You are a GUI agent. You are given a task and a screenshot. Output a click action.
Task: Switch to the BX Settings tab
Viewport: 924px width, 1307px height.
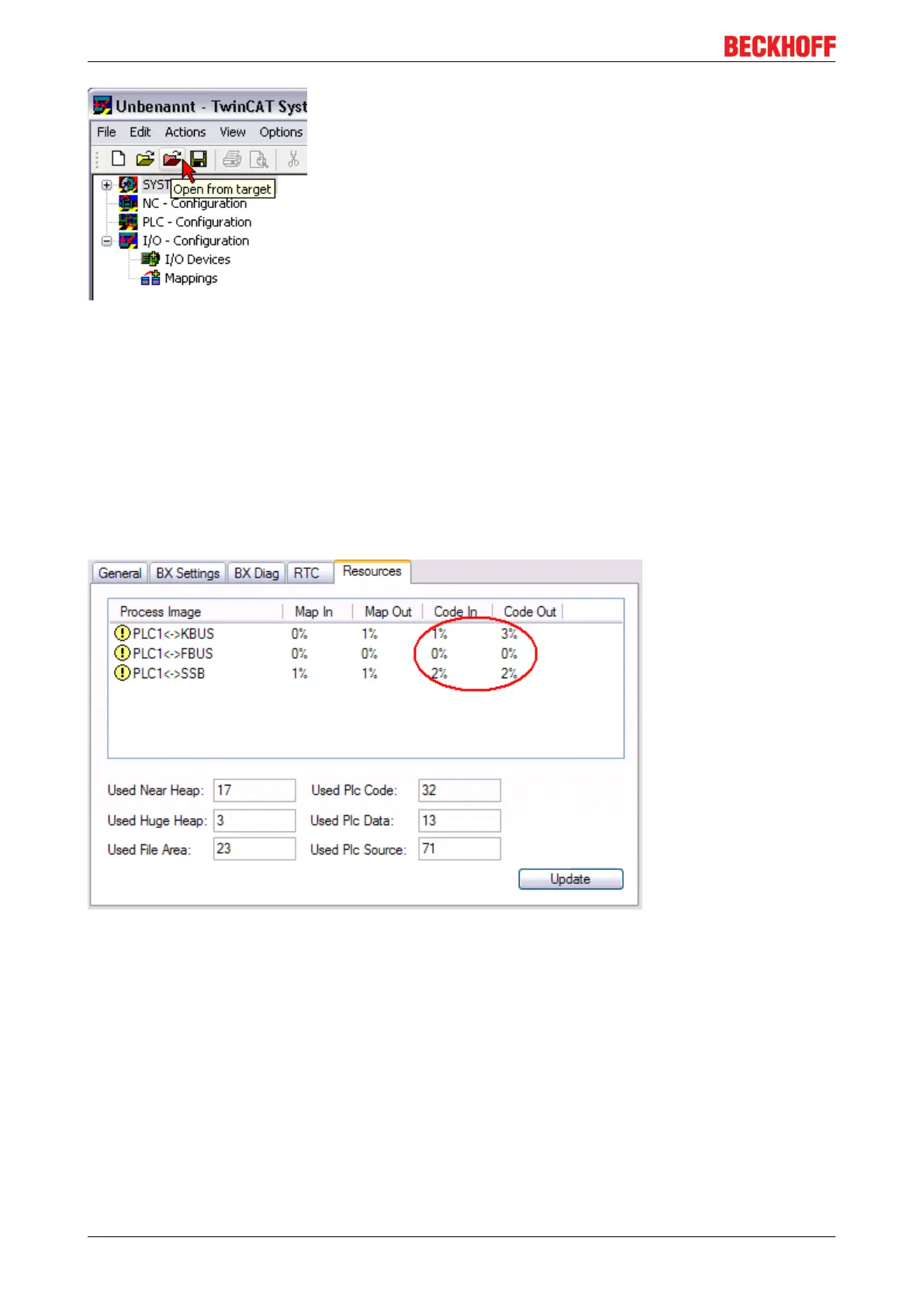(x=188, y=573)
